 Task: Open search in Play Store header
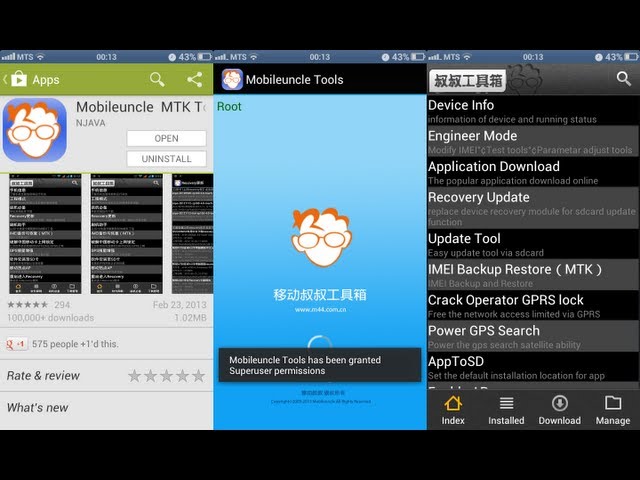point(157,79)
